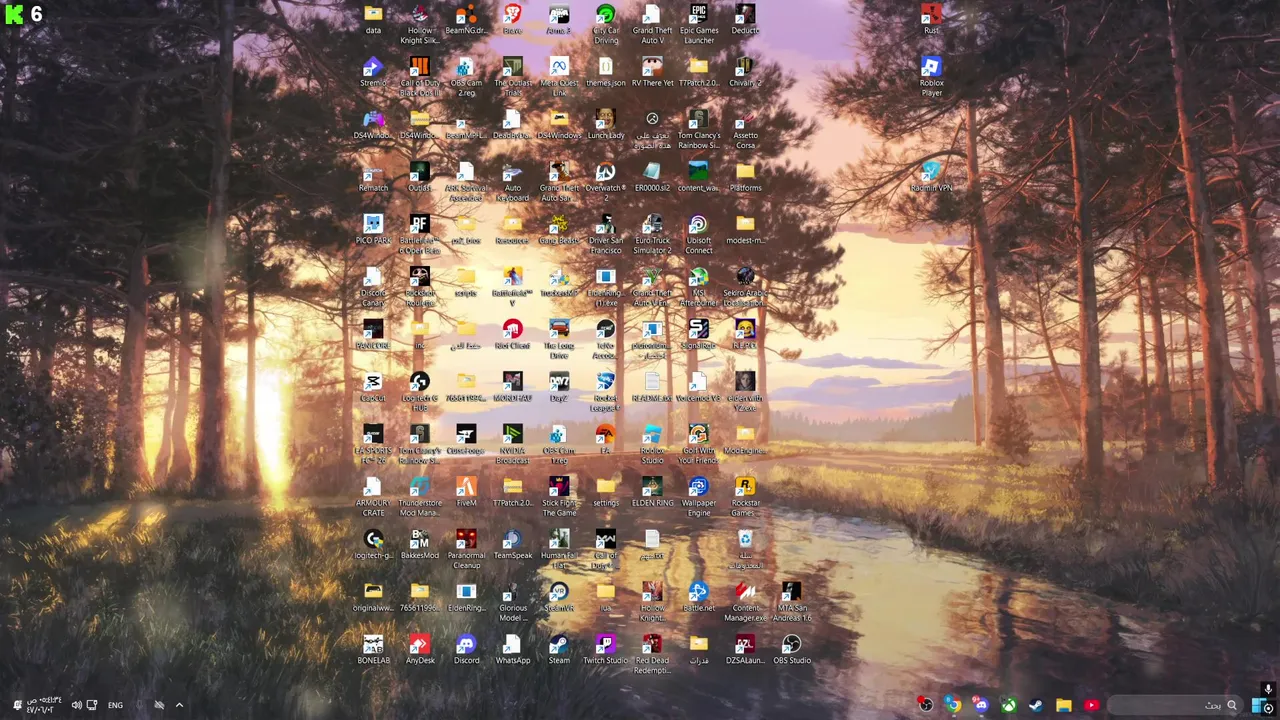Select the MSI Afterburner shortcut
1280x720 pixels.
click(699, 288)
